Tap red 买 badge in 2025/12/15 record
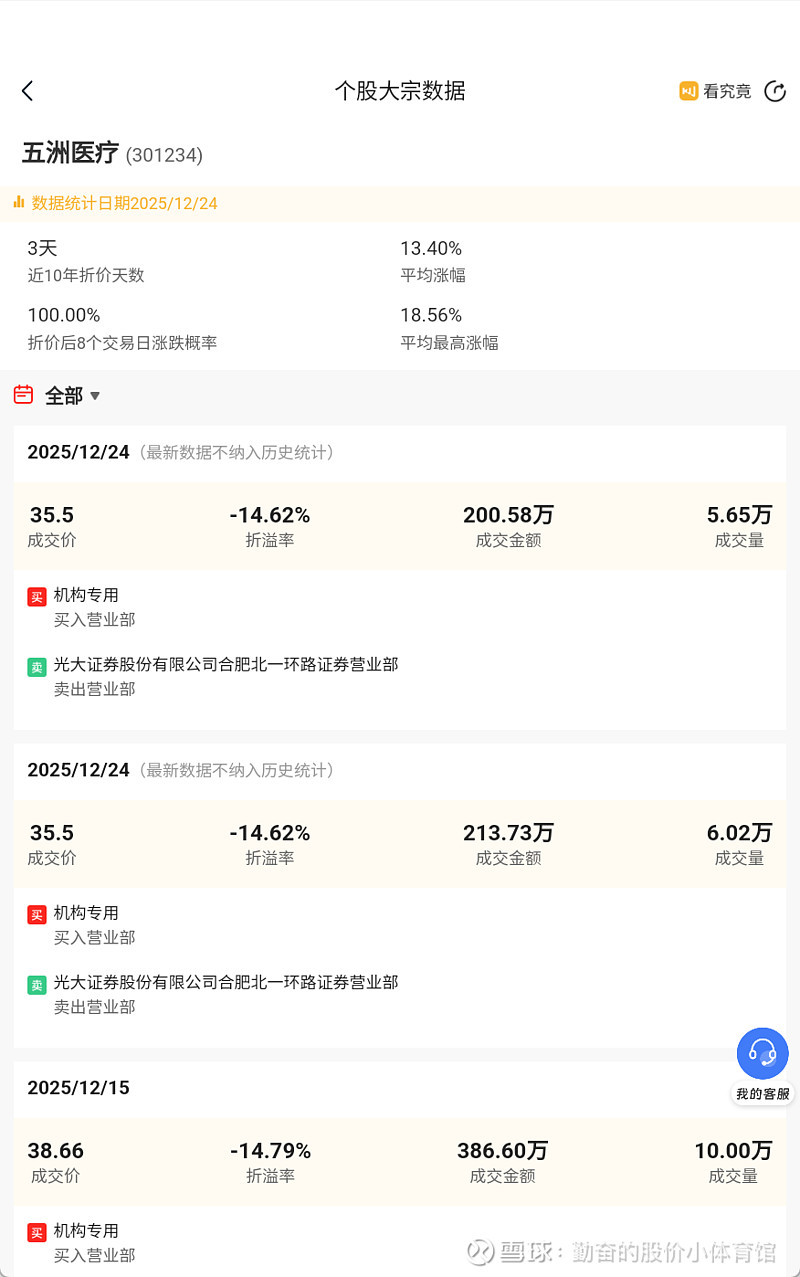 point(37,1233)
